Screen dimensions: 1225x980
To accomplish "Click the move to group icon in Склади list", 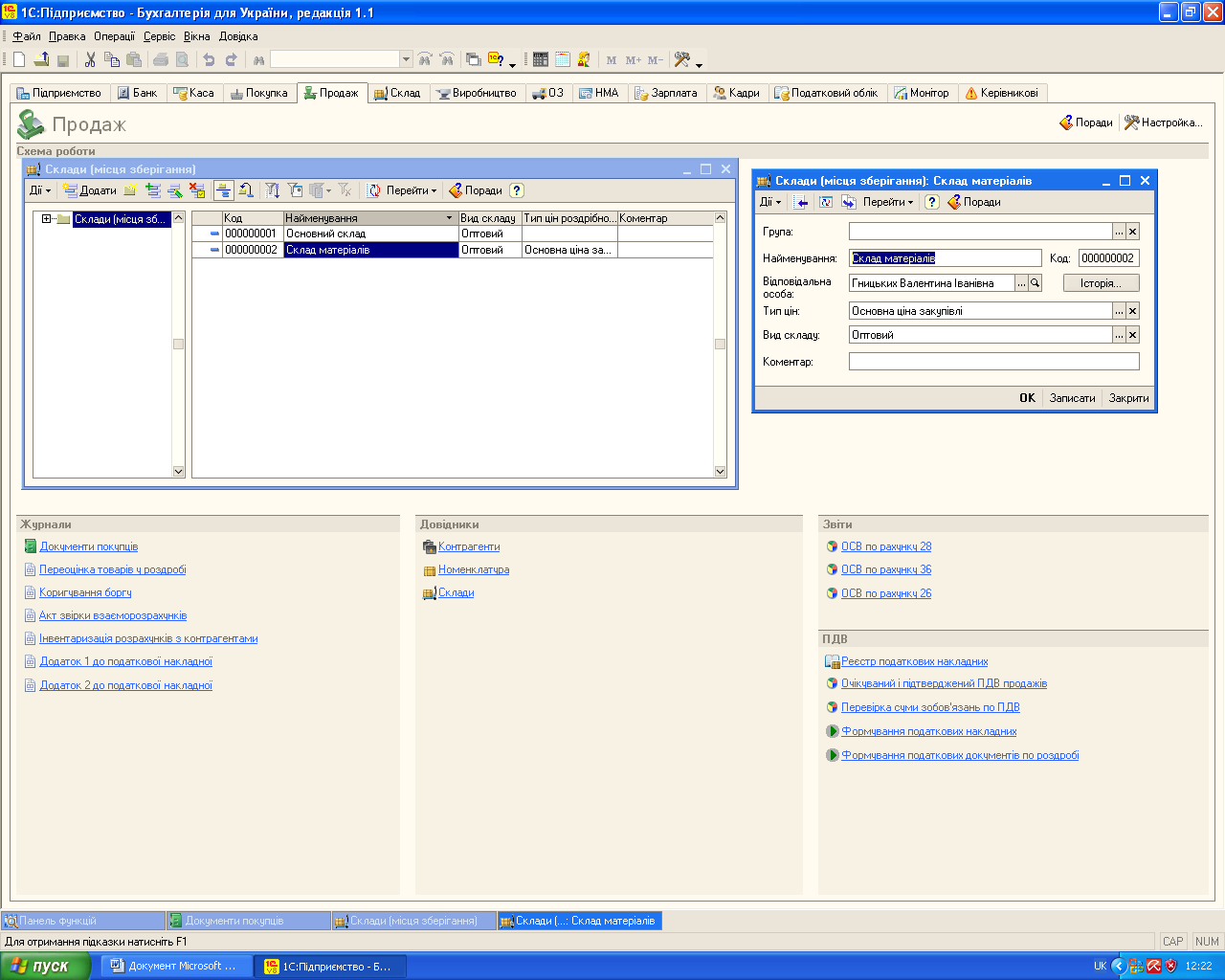I will point(246,190).
